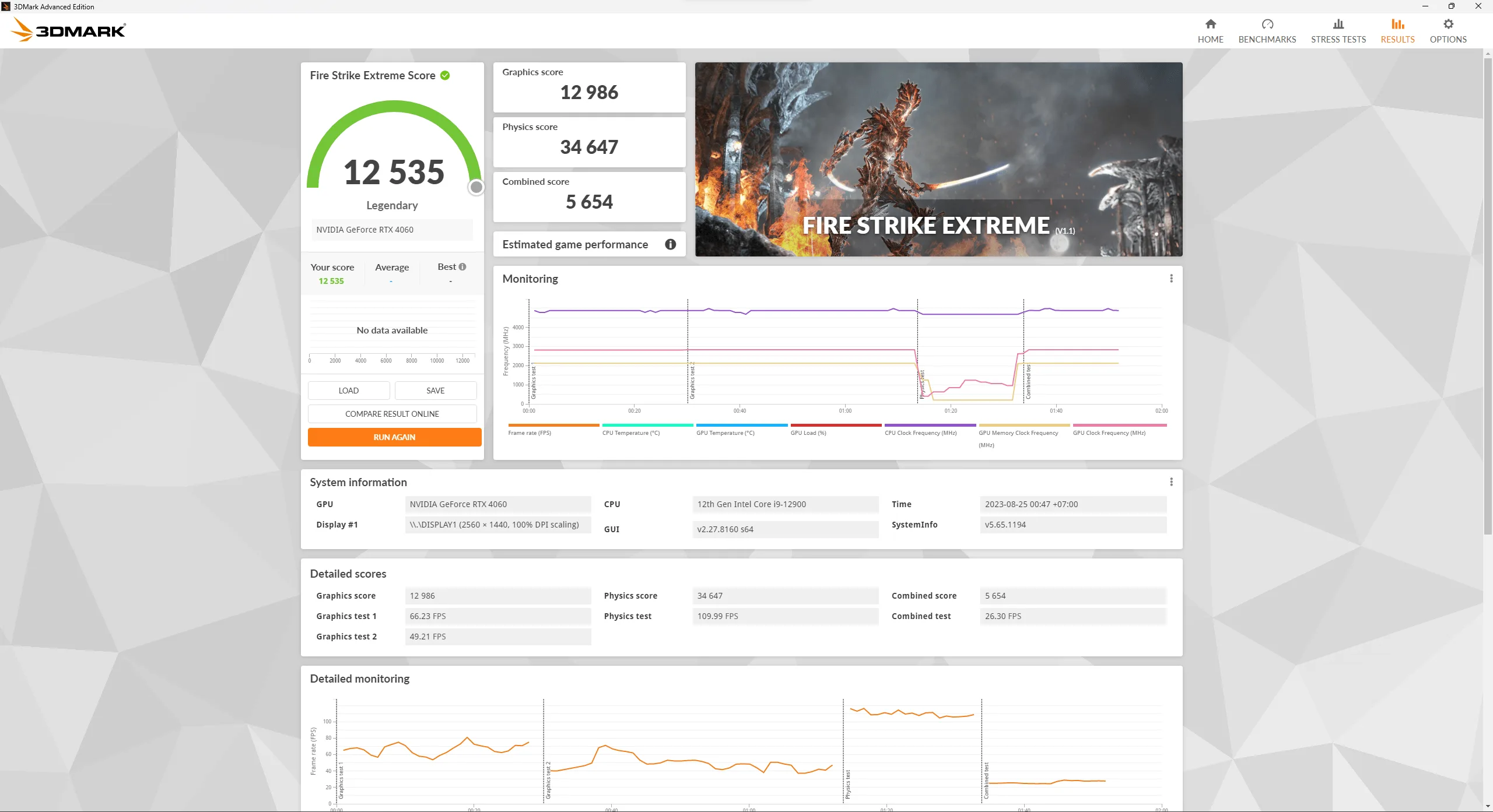Image resolution: width=1493 pixels, height=812 pixels.
Task: Open the OPTIONS tab
Action: pyautogui.click(x=1448, y=31)
